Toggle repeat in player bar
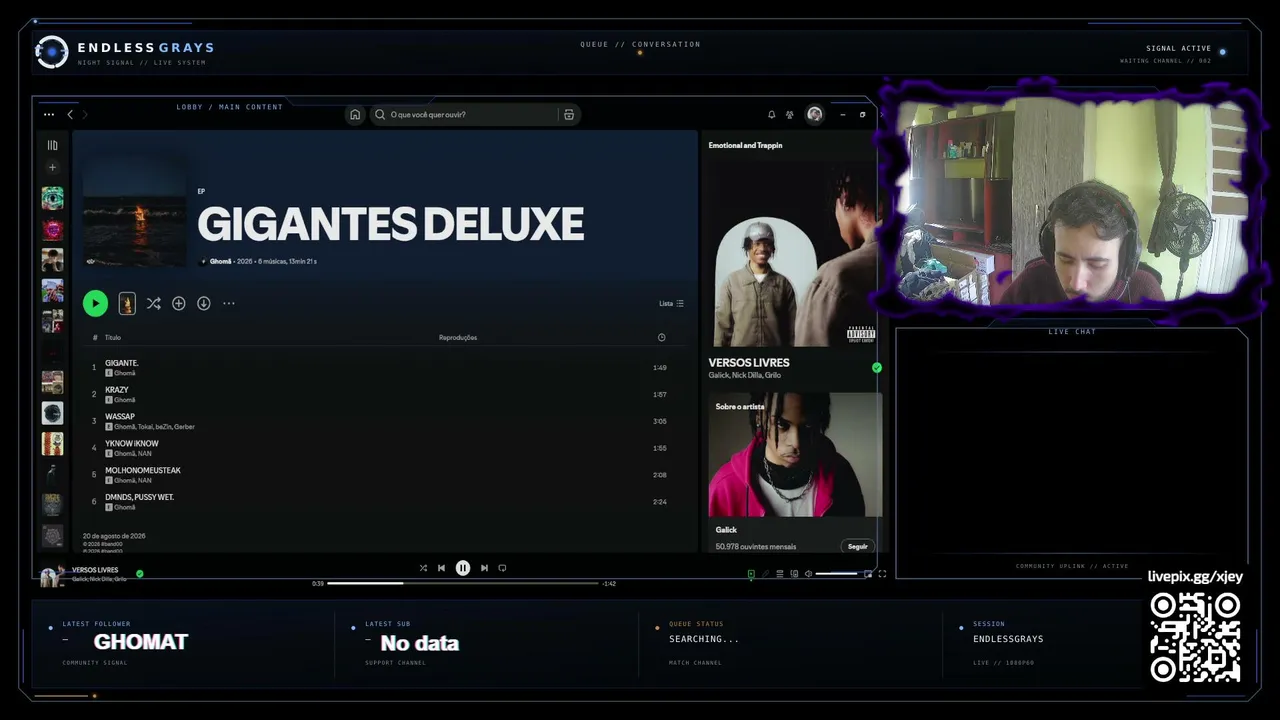The height and width of the screenshot is (720, 1280). 502,568
